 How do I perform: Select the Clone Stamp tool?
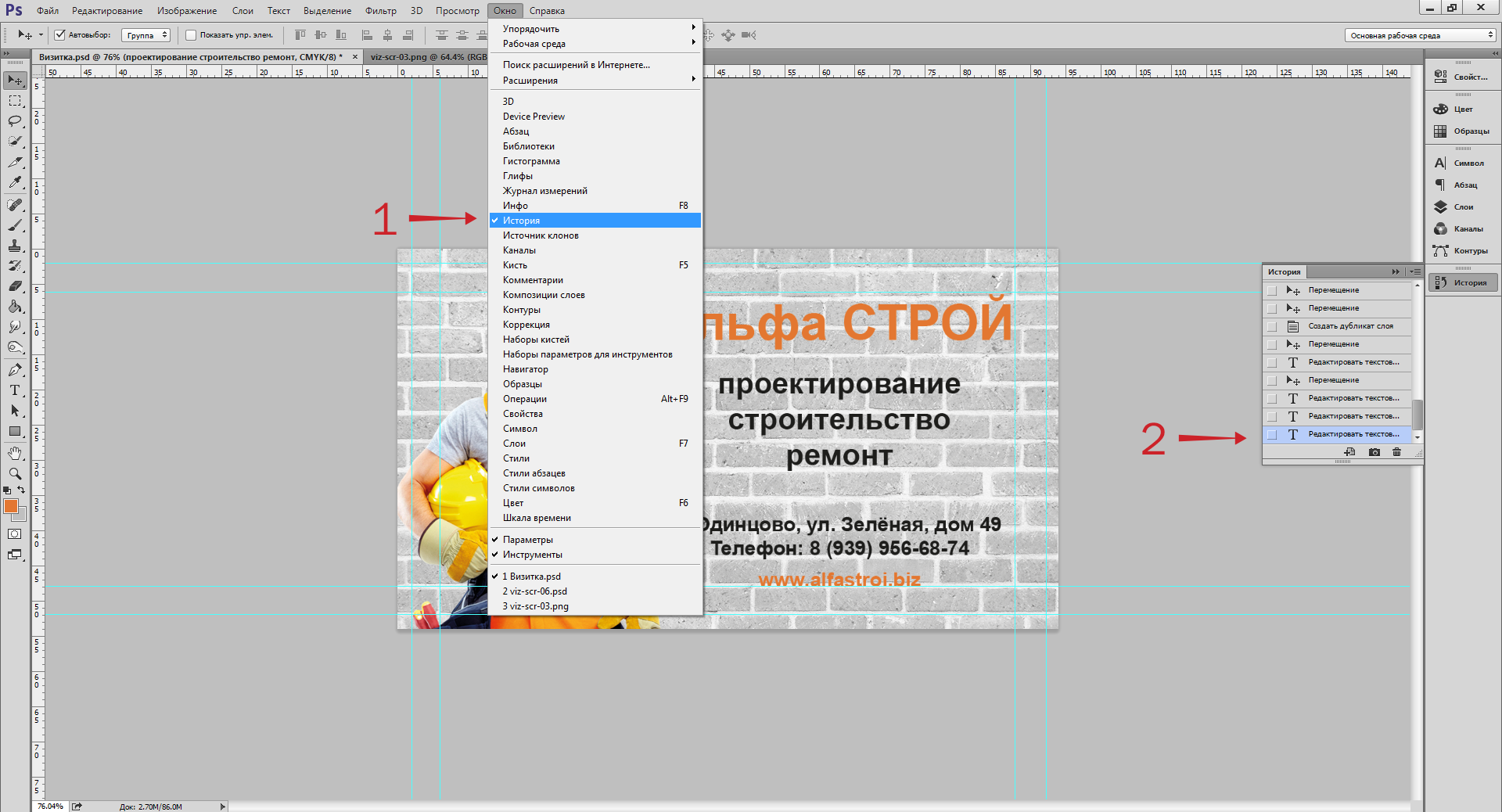pos(15,246)
